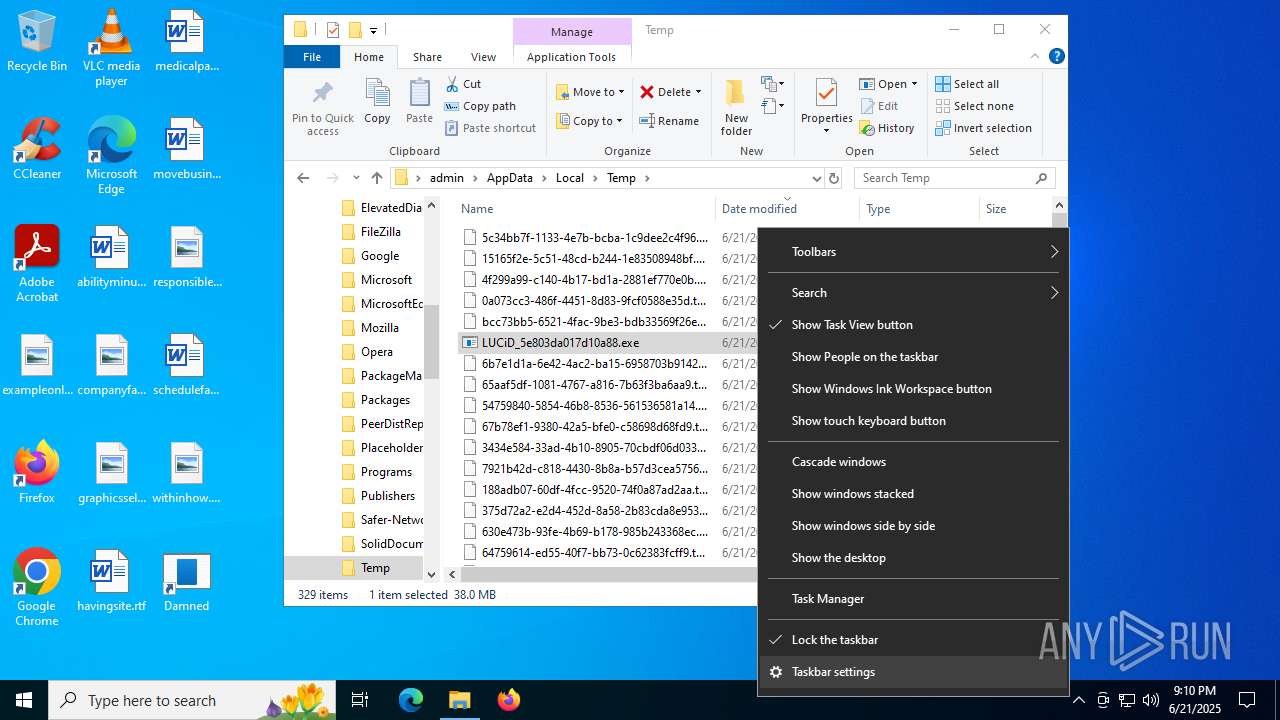Select Google Chrome desktop icon
This screenshot has width=1280, height=720.
tap(37, 588)
